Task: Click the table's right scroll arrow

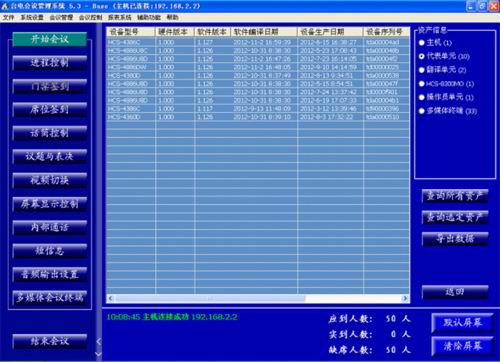Action: [405, 298]
